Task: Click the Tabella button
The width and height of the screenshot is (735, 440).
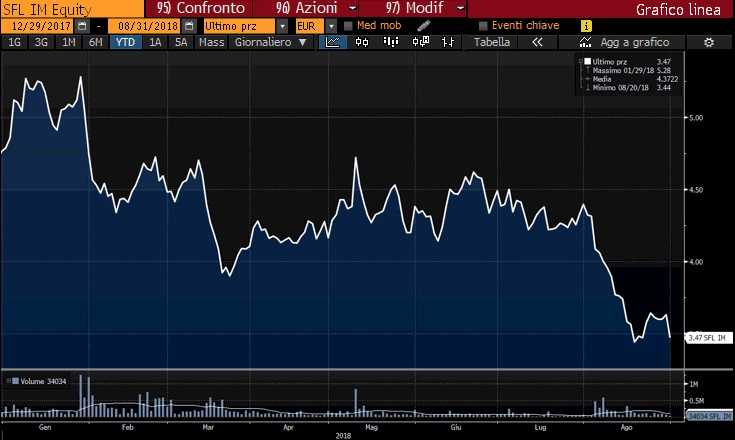Action: [x=491, y=42]
